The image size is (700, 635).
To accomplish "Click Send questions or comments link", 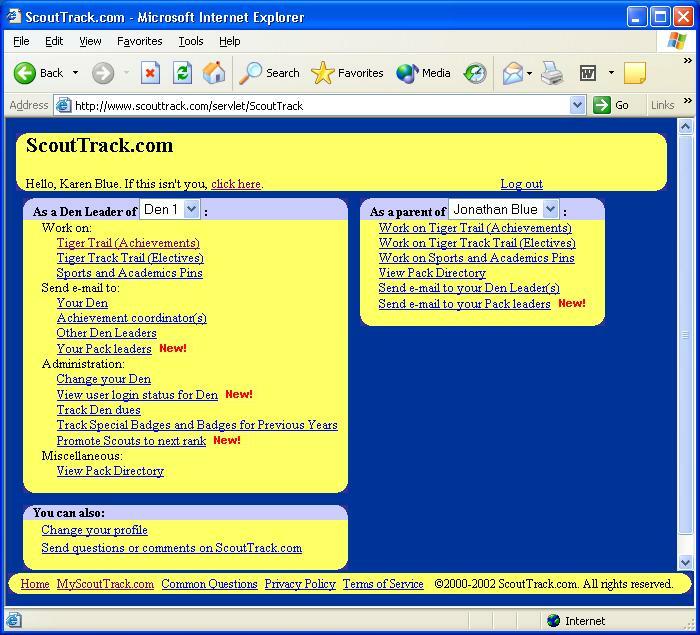I will click(171, 547).
